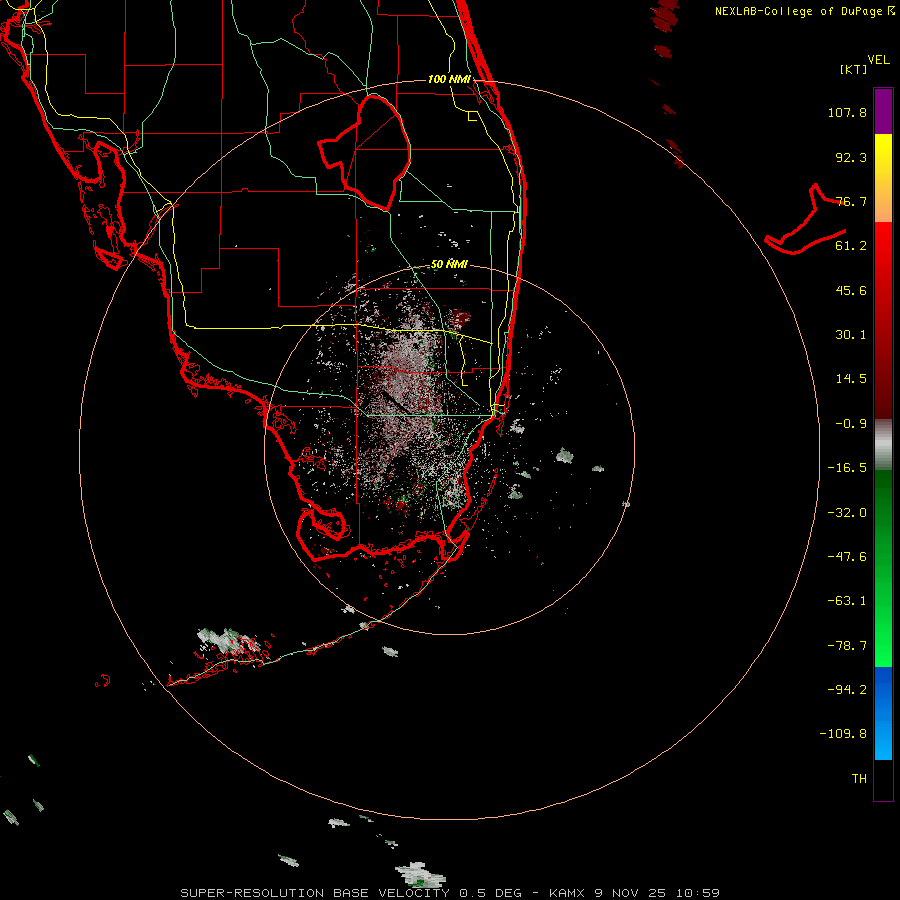Click the 92.3 velocity scale value
The image size is (900, 900).
851,157
